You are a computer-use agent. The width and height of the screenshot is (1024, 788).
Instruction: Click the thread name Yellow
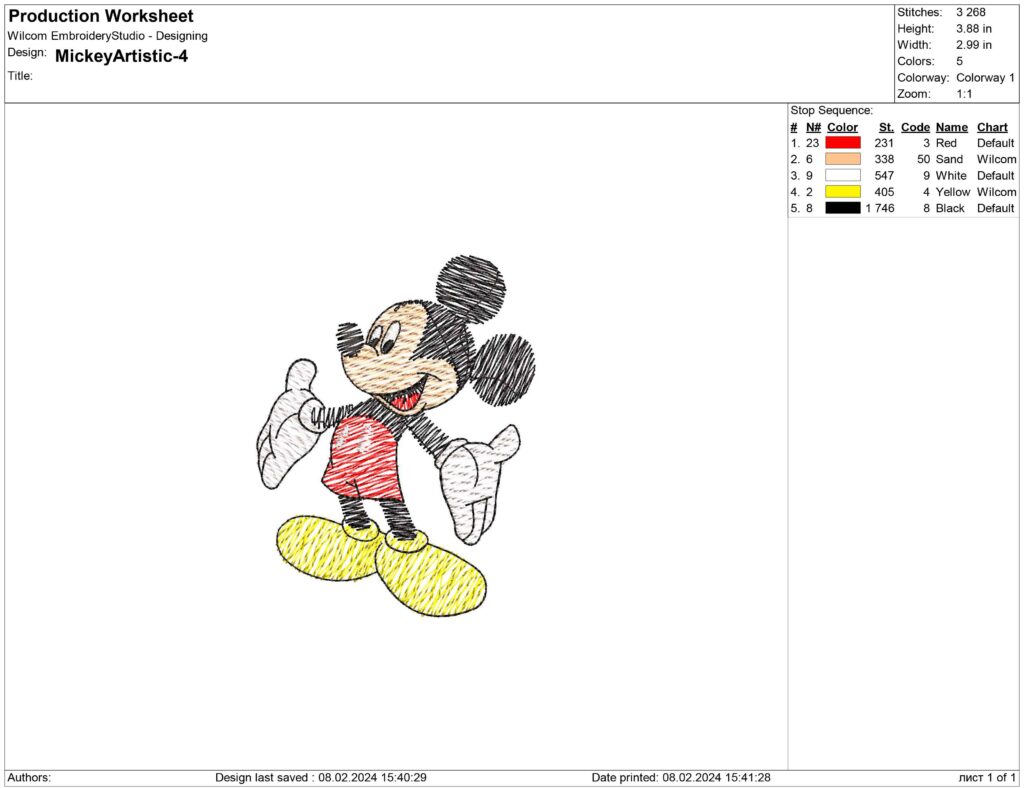coord(953,192)
